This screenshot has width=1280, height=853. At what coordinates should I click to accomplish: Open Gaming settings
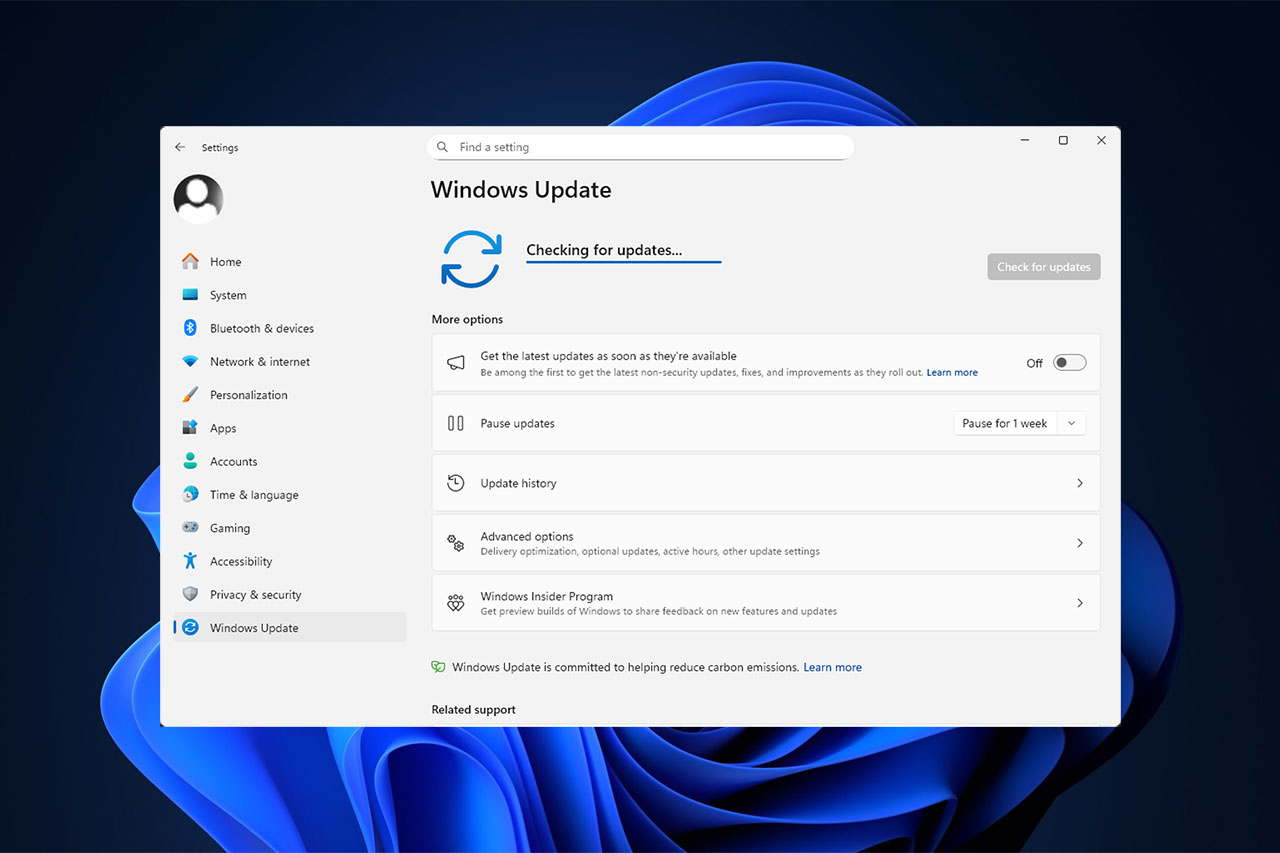pos(290,528)
